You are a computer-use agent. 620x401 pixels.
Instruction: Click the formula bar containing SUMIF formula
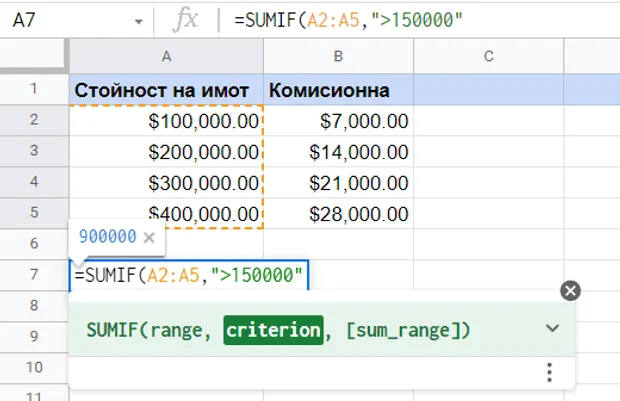(x=425, y=19)
